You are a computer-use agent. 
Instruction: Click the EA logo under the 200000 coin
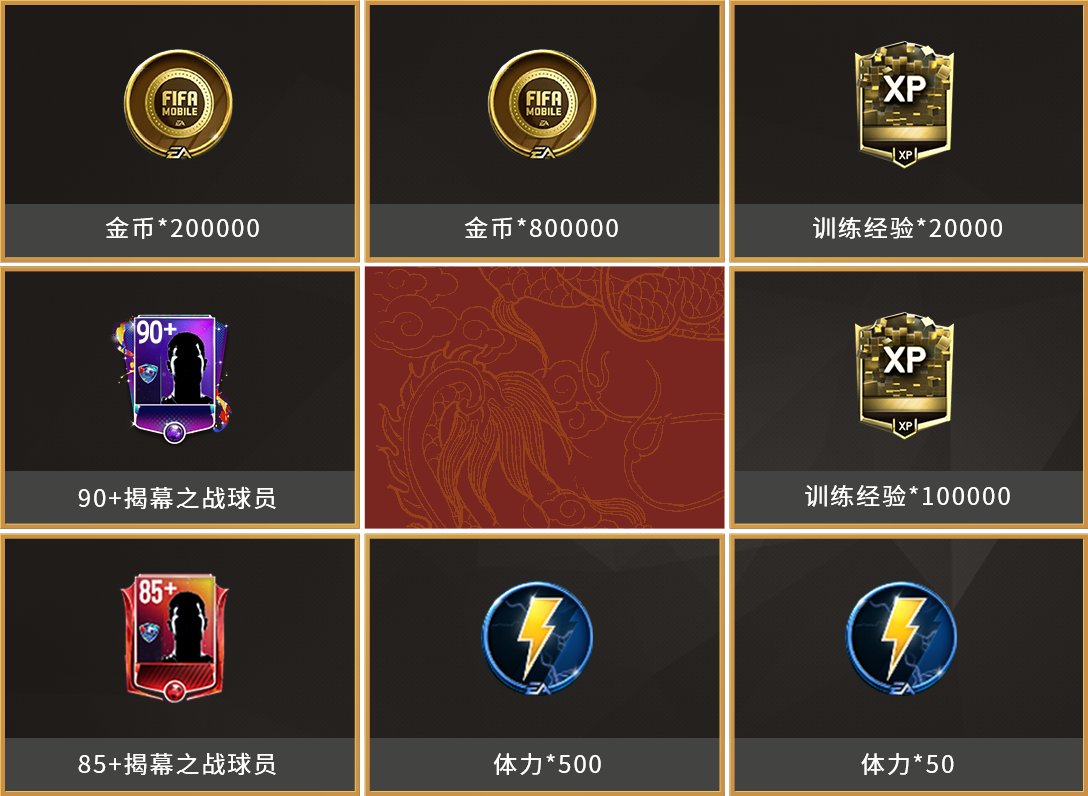179,152
